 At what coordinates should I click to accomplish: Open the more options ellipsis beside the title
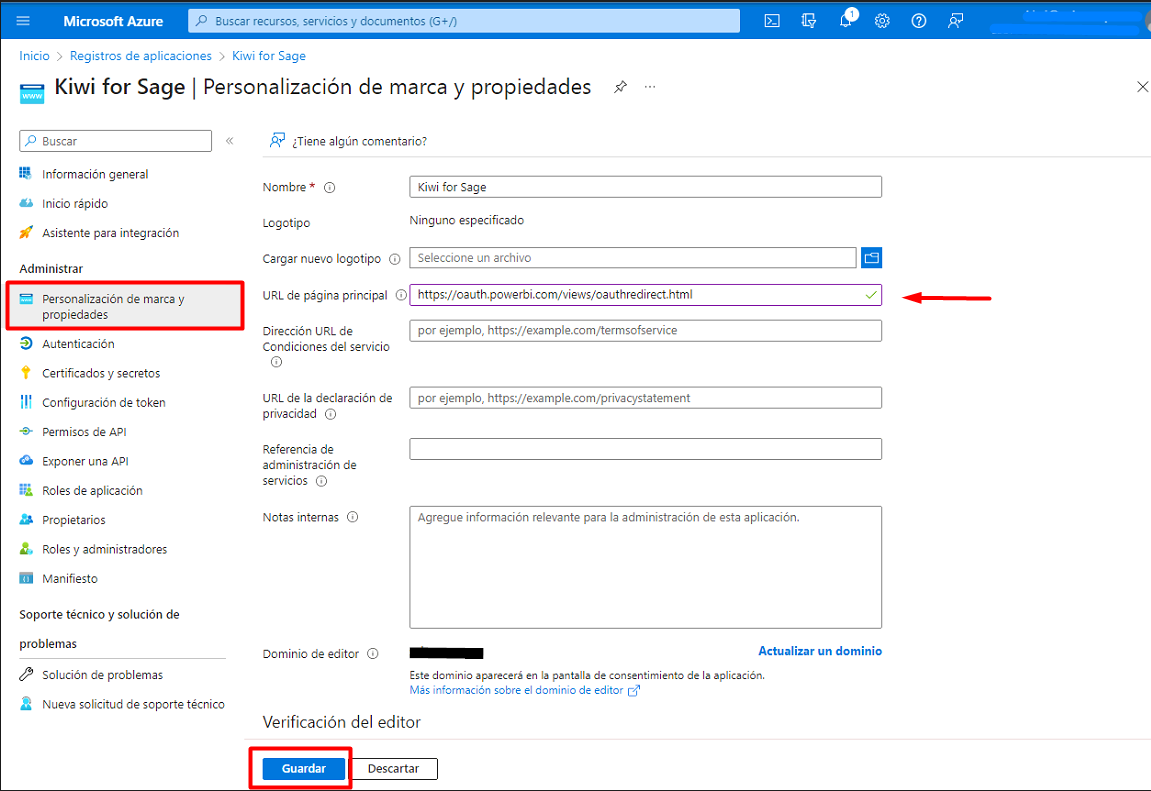[650, 87]
